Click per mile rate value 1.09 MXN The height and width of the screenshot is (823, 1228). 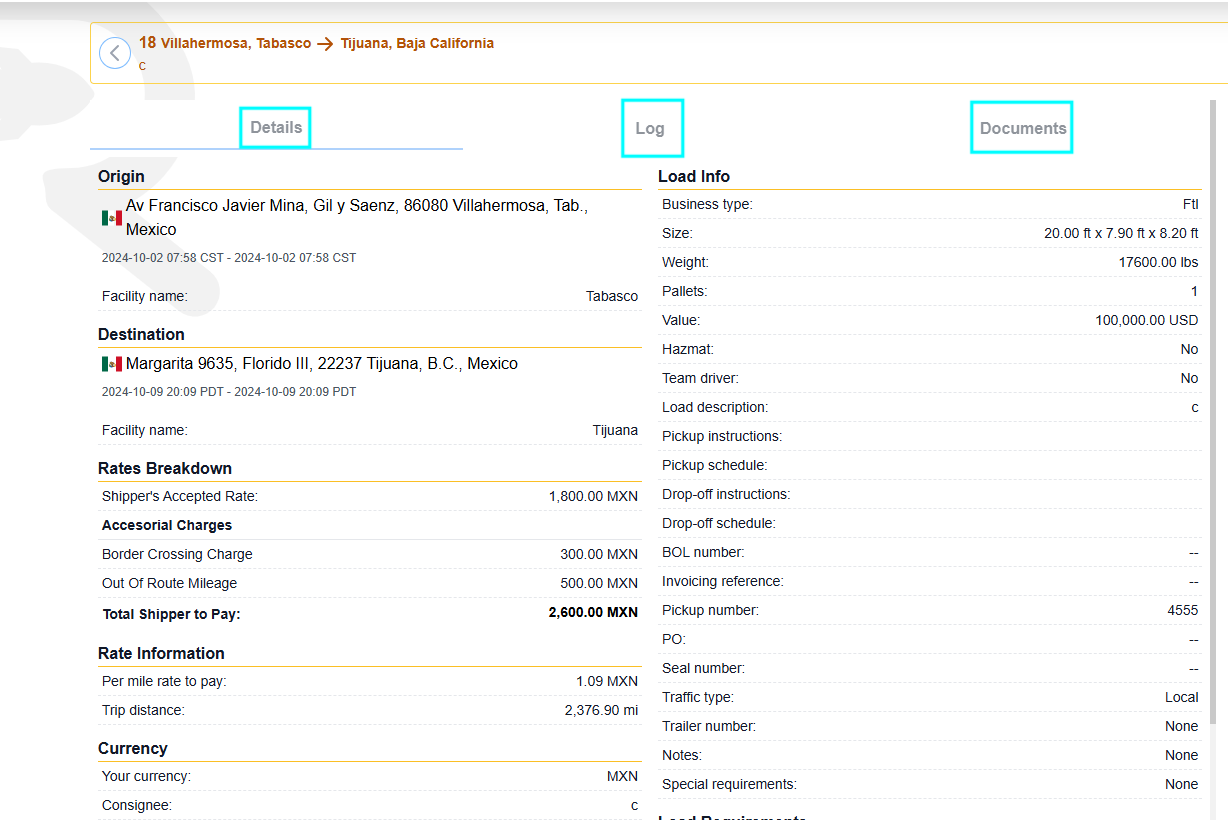pyautogui.click(x=607, y=681)
